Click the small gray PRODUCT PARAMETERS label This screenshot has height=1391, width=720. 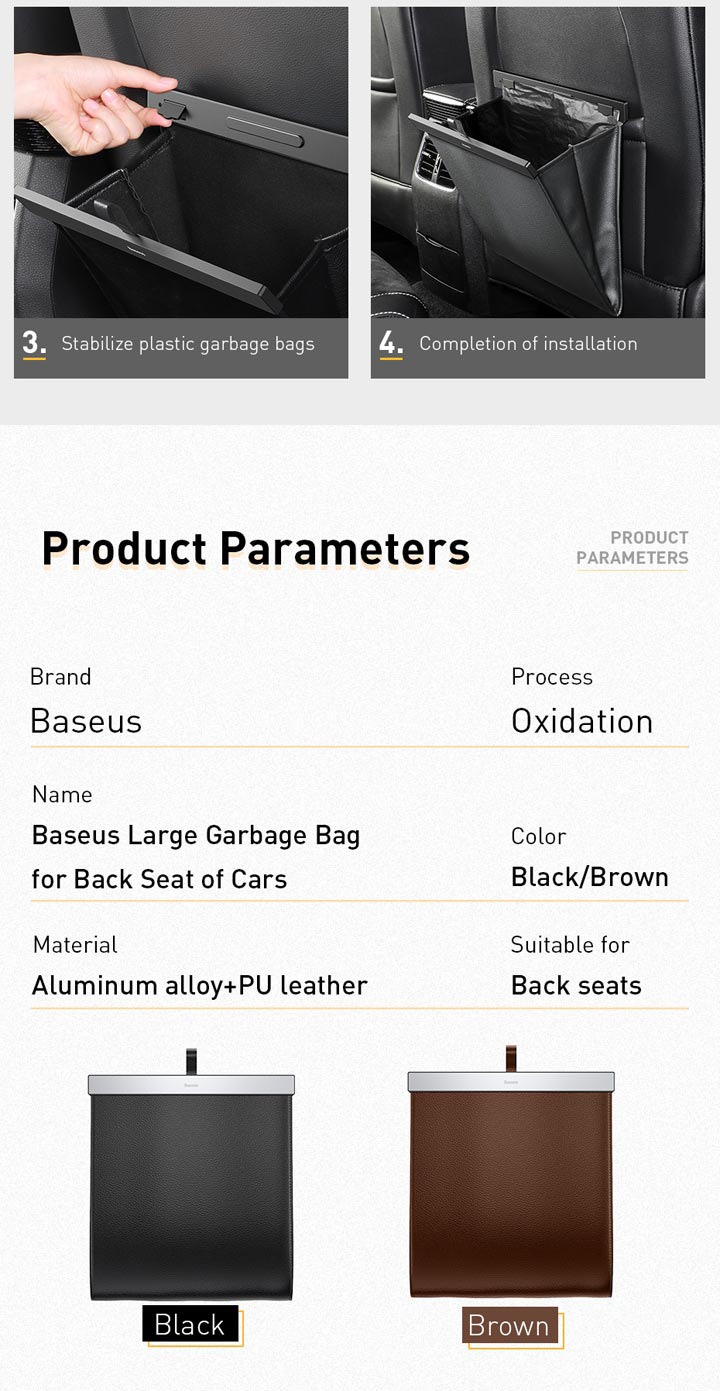pyautogui.click(x=632, y=548)
